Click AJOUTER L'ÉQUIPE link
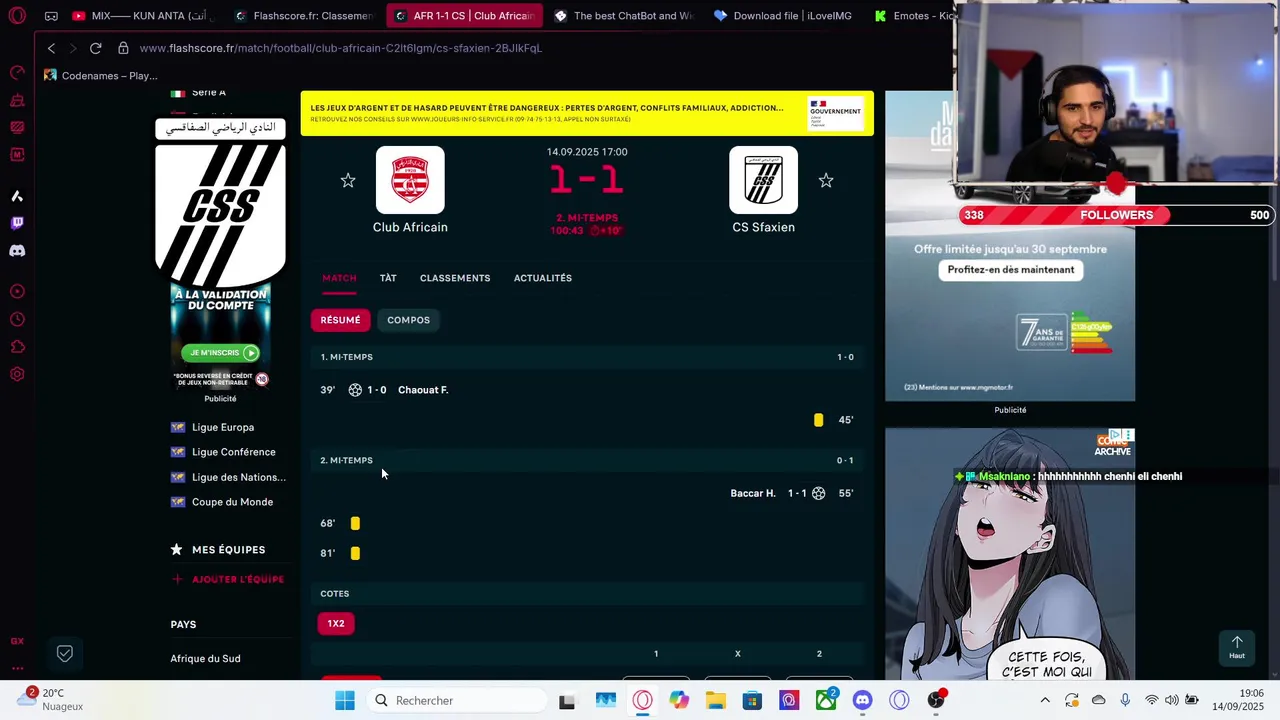This screenshot has height=720, width=1280. click(227, 579)
